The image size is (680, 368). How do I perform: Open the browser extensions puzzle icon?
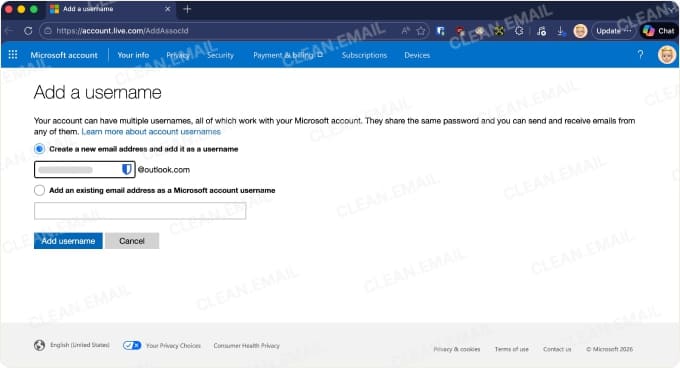pyautogui.click(x=519, y=31)
